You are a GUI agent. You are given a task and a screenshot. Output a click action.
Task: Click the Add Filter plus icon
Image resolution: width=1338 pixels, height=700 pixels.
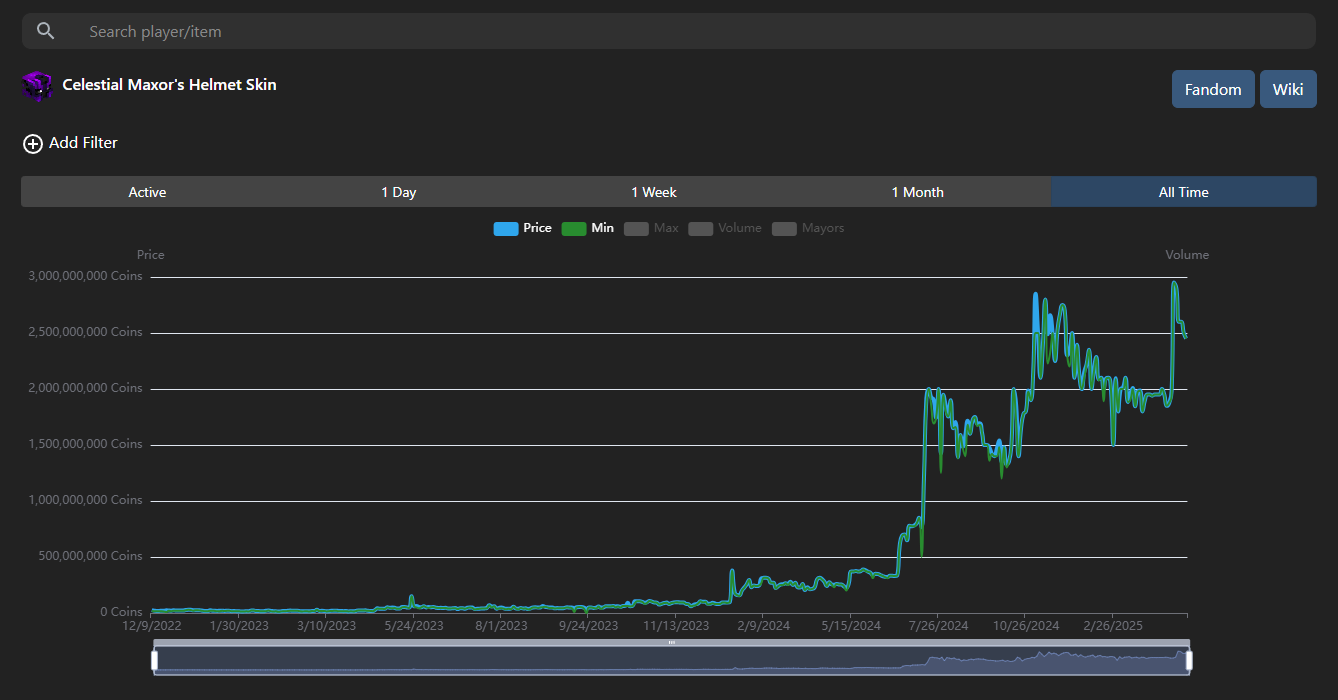coord(33,144)
